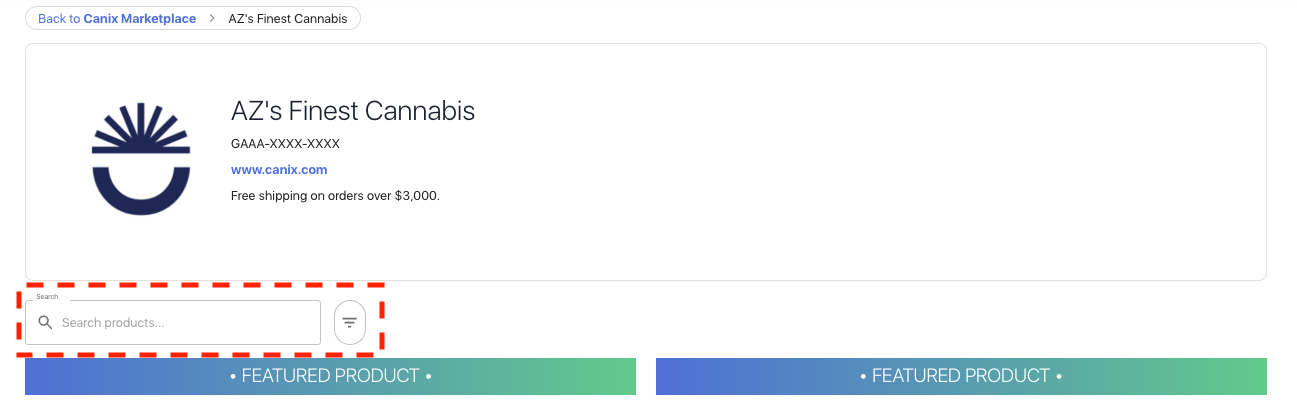Click the logo's lower semicircle shape
This screenshot has height=401, width=1297.
click(x=141, y=192)
